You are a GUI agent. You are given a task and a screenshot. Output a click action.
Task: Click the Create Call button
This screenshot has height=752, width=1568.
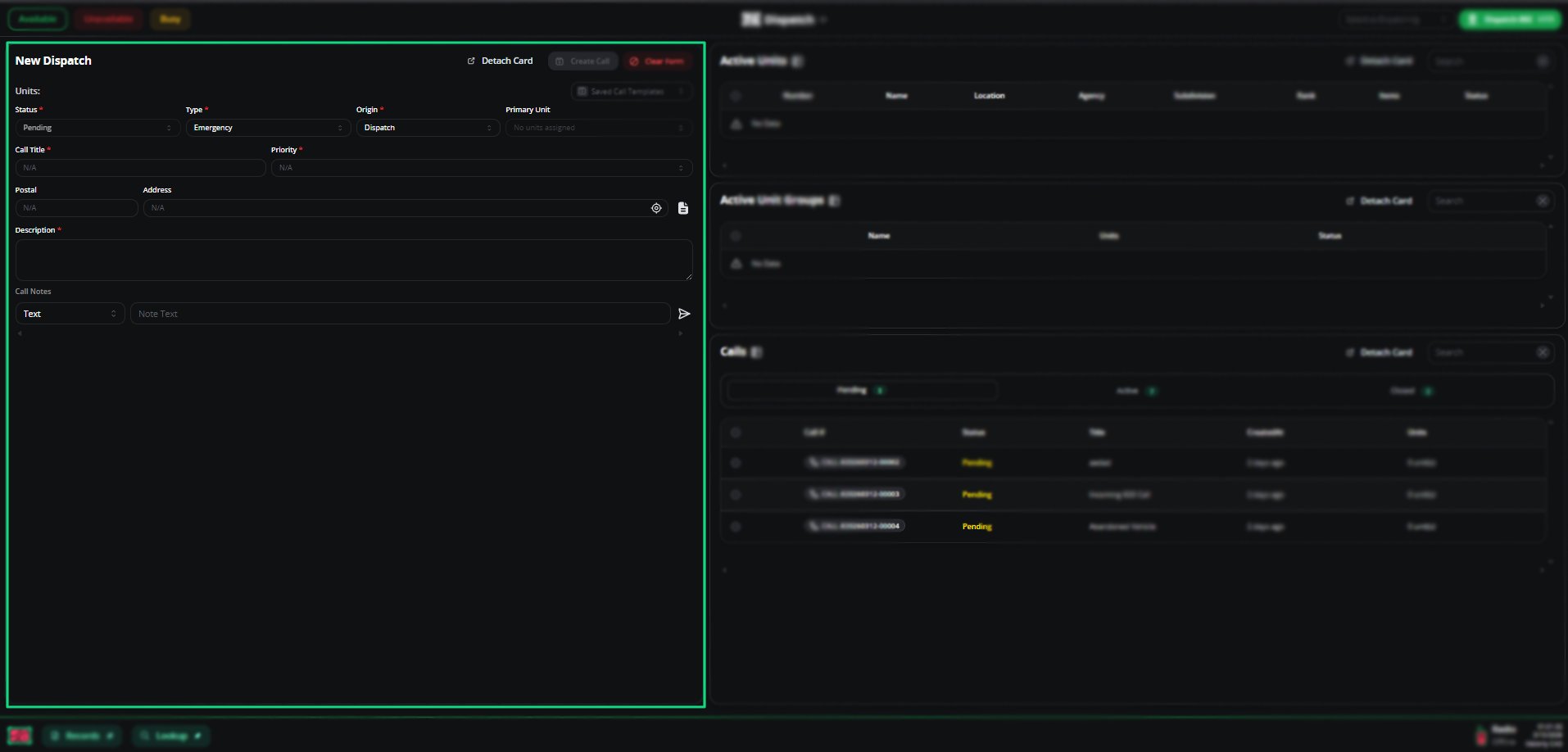click(x=582, y=61)
